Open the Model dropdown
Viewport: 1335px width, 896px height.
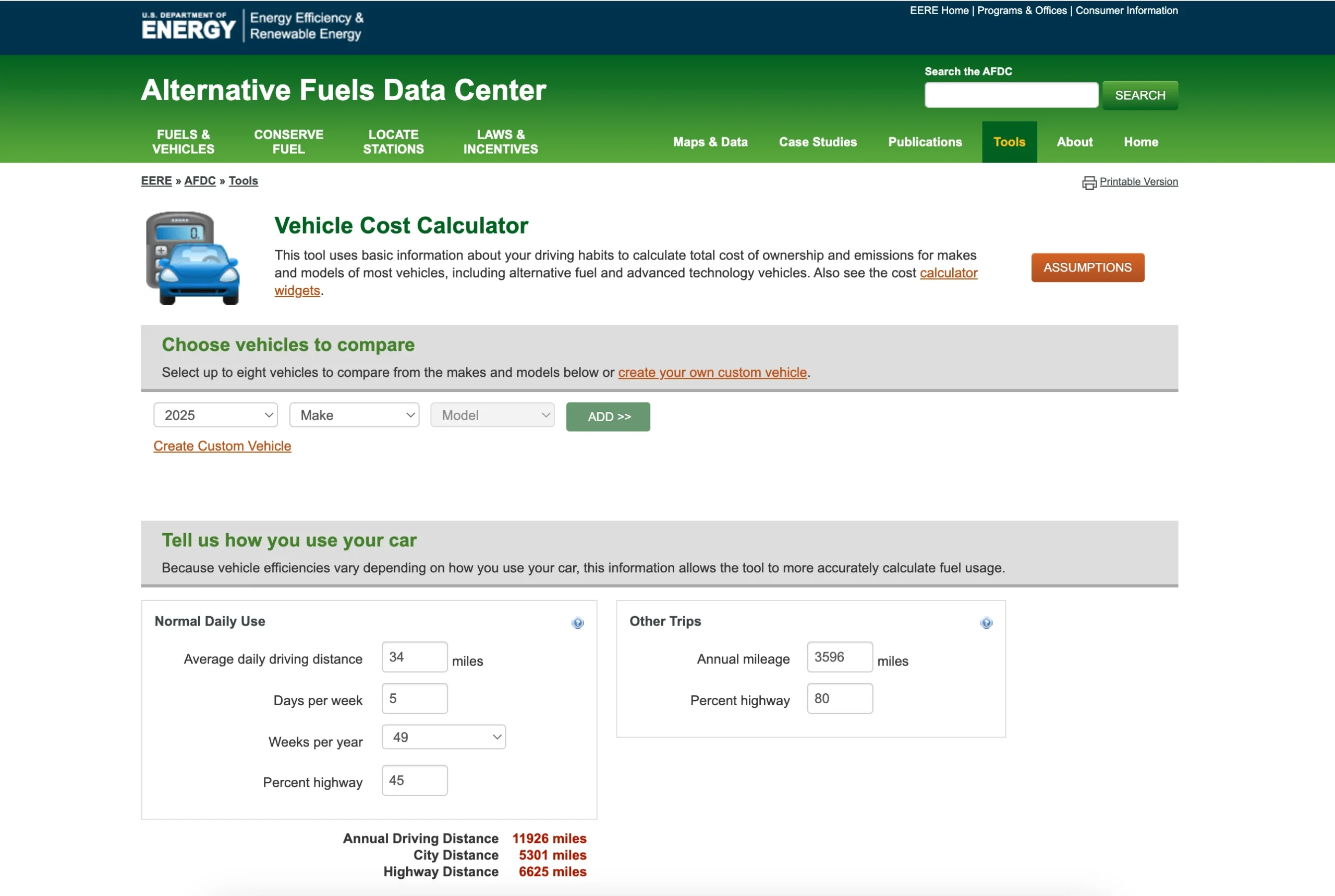click(x=492, y=415)
